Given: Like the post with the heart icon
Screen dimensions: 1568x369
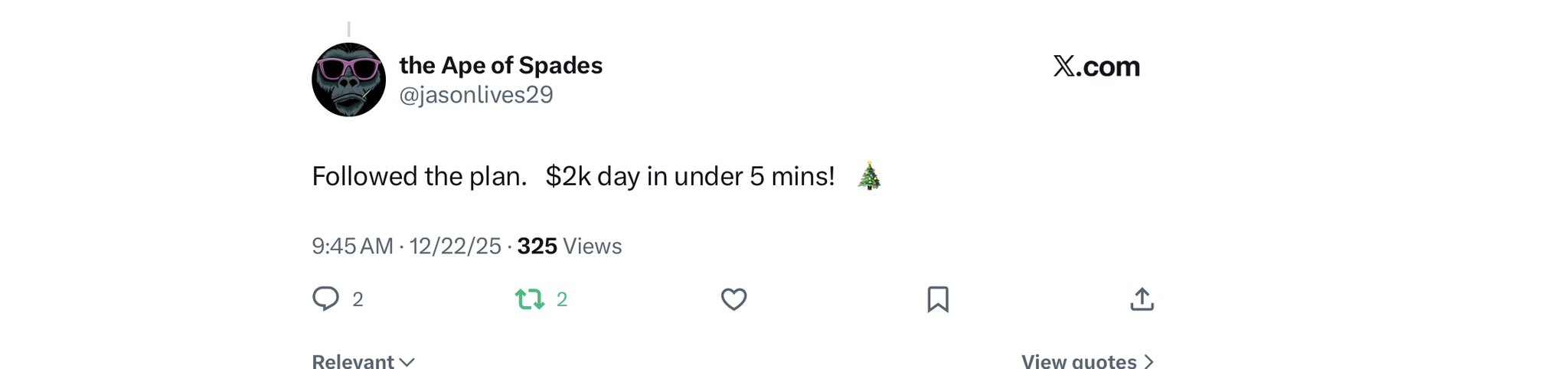Looking at the screenshot, I should tap(733, 299).
